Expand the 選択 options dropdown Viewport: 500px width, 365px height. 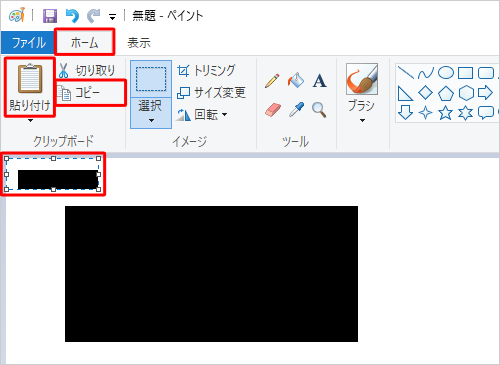tap(151, 113)
